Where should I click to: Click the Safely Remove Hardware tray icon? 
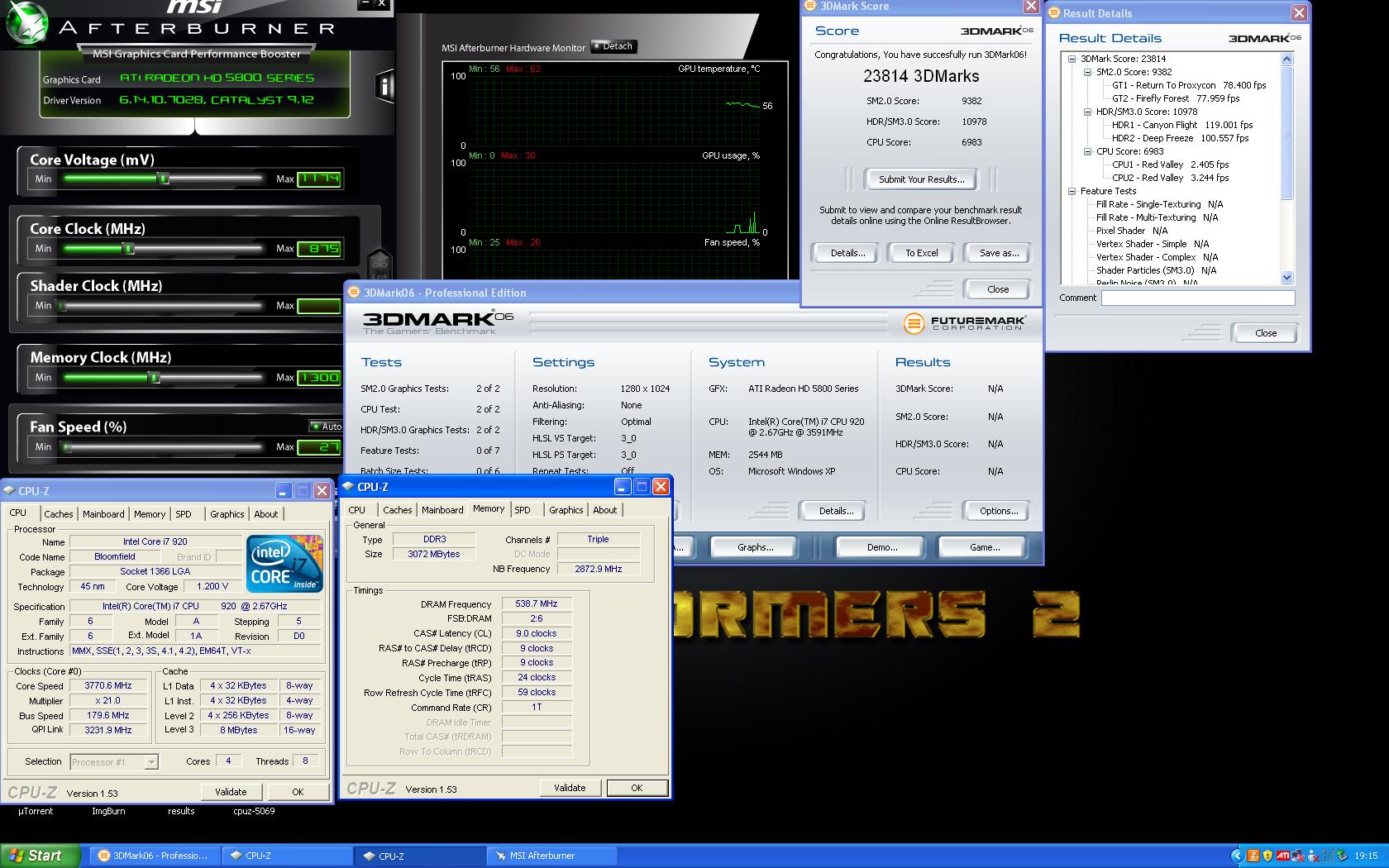pos(1342,856)
